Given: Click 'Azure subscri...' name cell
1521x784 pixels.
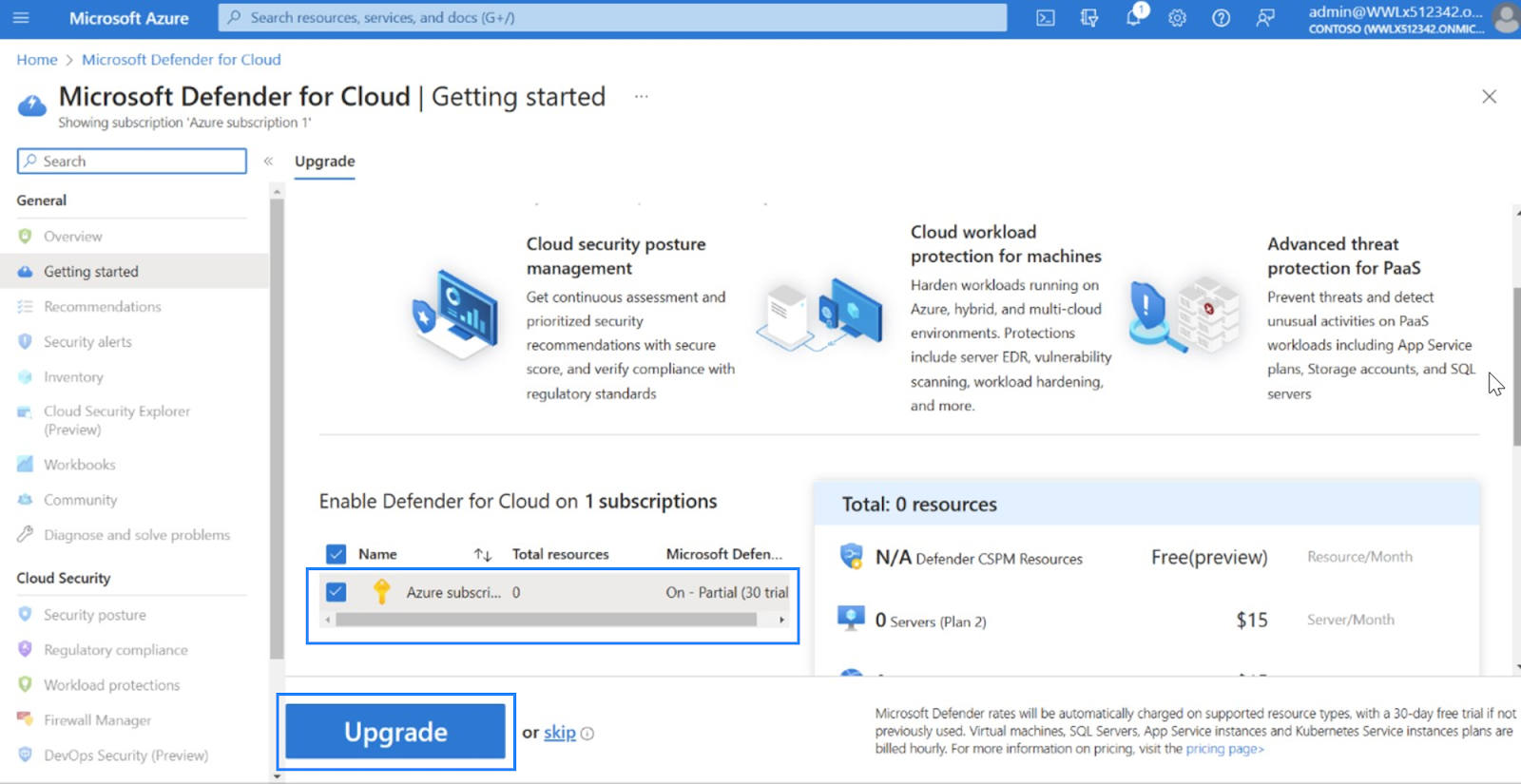Looking at the screenshot, I should point(453,592).
